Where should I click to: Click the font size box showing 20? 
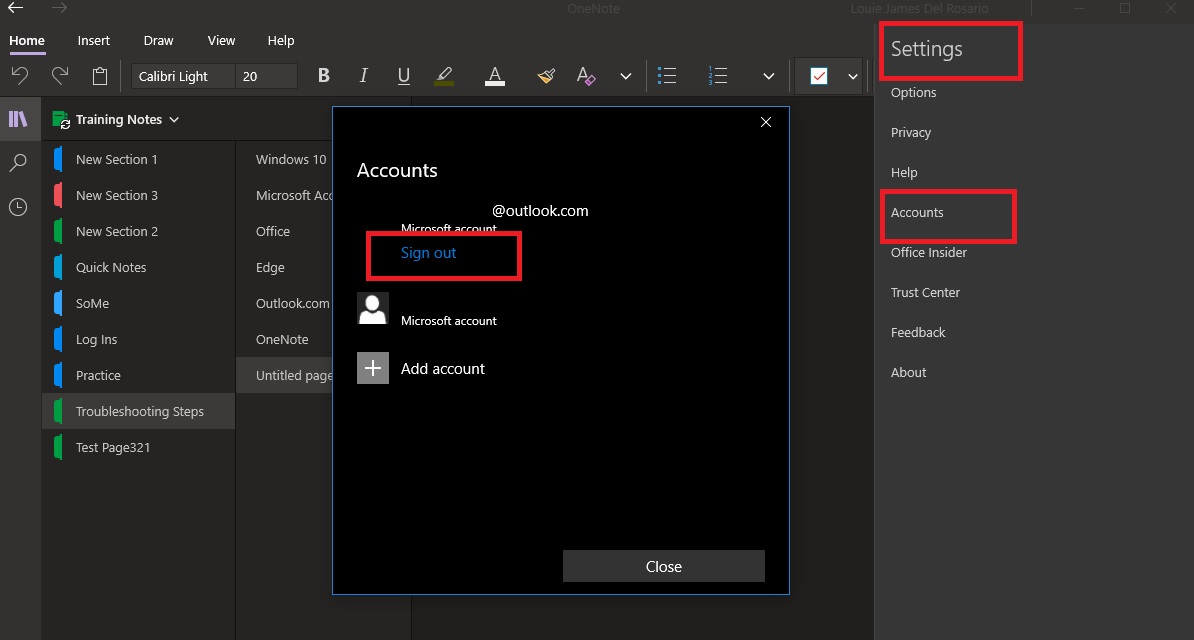pyautogui.click(x=266, y=76)
